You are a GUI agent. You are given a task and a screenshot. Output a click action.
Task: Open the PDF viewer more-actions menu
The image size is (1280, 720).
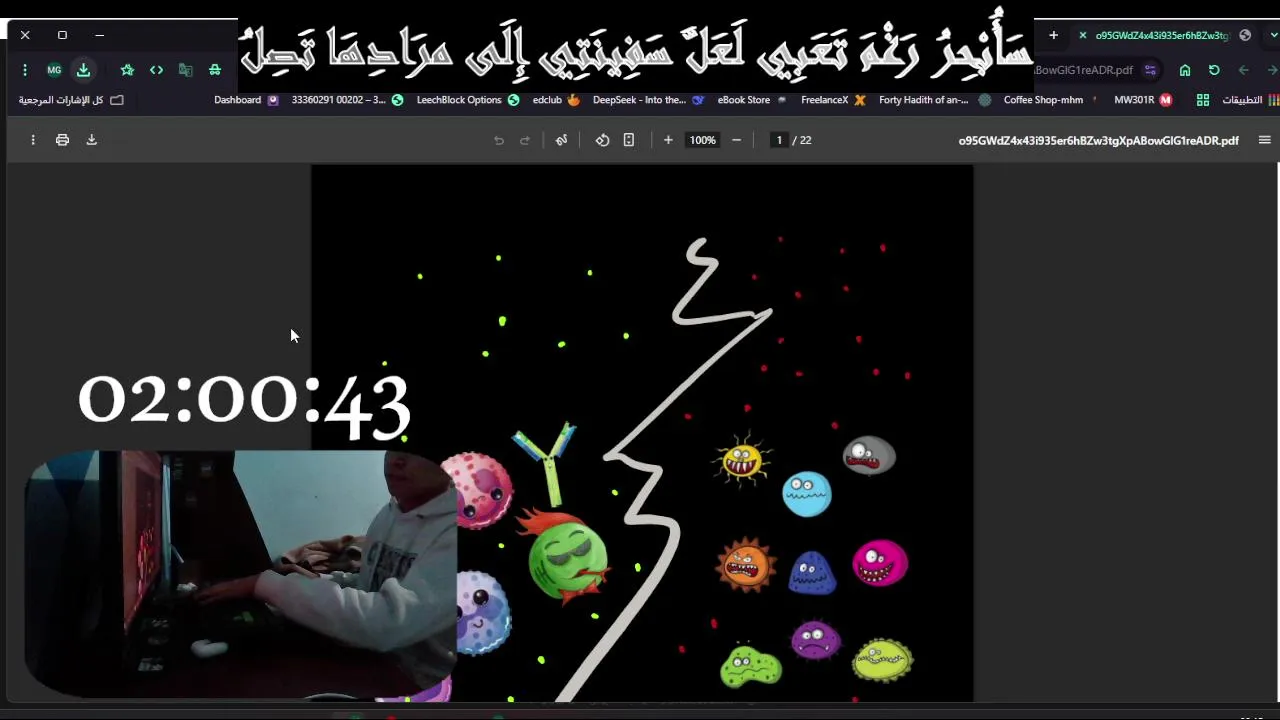pyautogui.click(x=33, y=140)
